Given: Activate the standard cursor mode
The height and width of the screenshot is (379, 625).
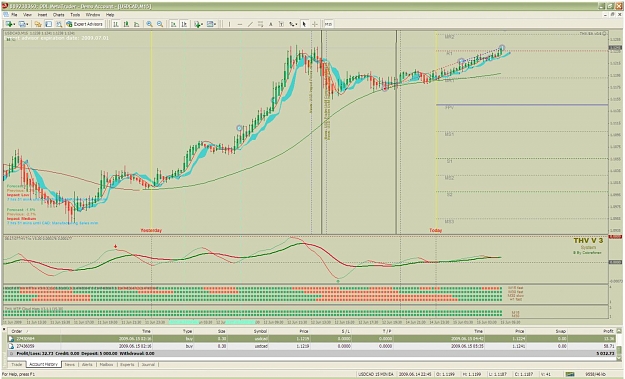Looking at the screenshot, I should [x=304, y=24].
